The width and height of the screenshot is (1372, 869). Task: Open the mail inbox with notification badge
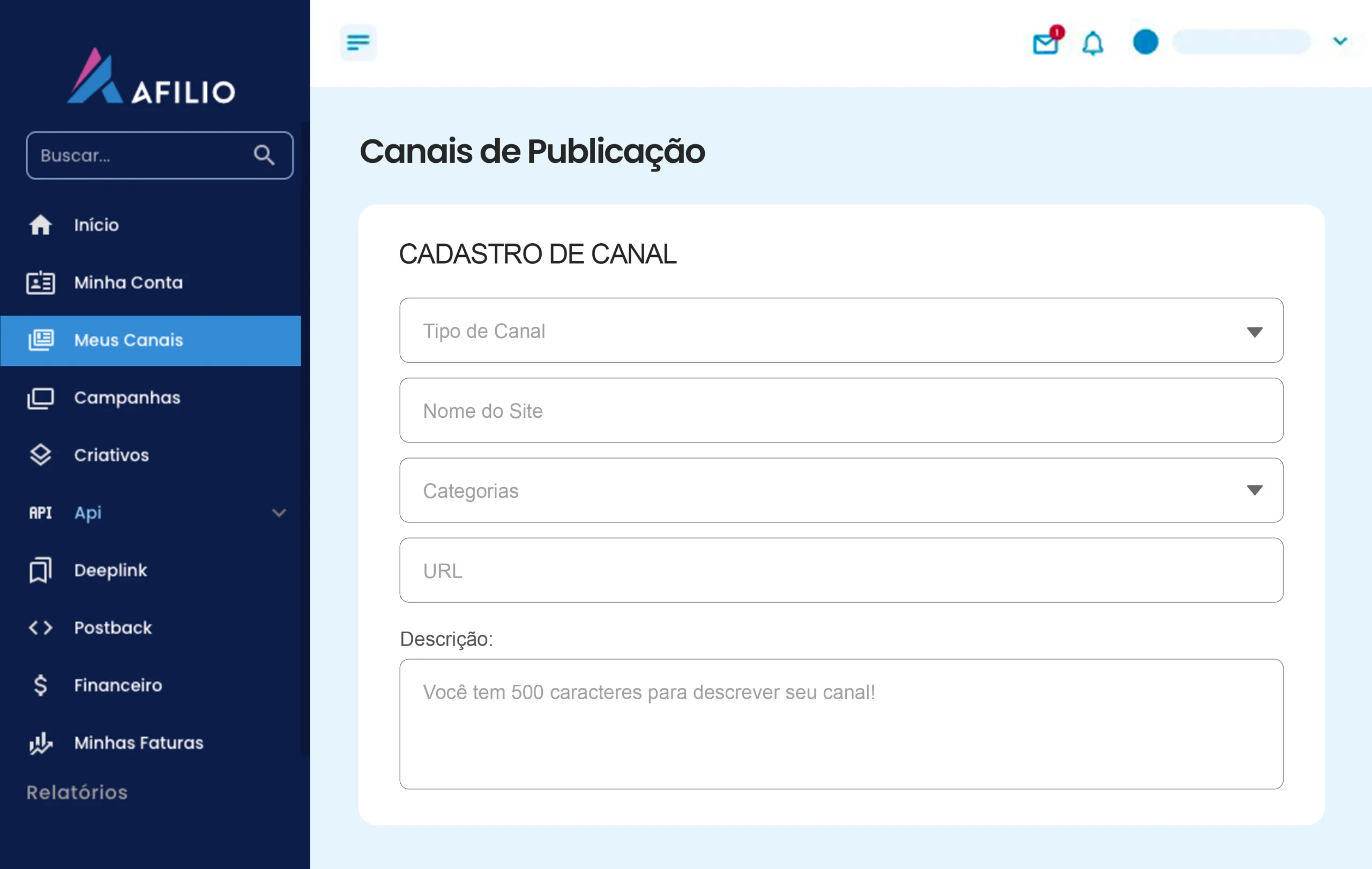pos(1046,43)
